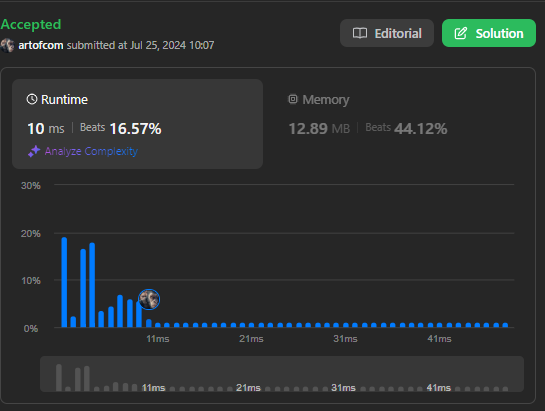Click the 30% y-axis label
The width and height of the screenshot is (545, 411).
pyautogui.click(x=31, y=186)
